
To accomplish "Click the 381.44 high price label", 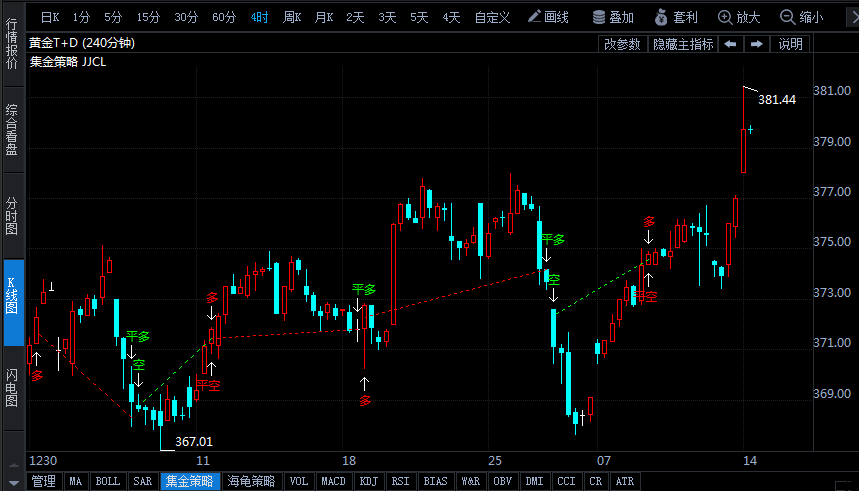I will coord(777,100).
